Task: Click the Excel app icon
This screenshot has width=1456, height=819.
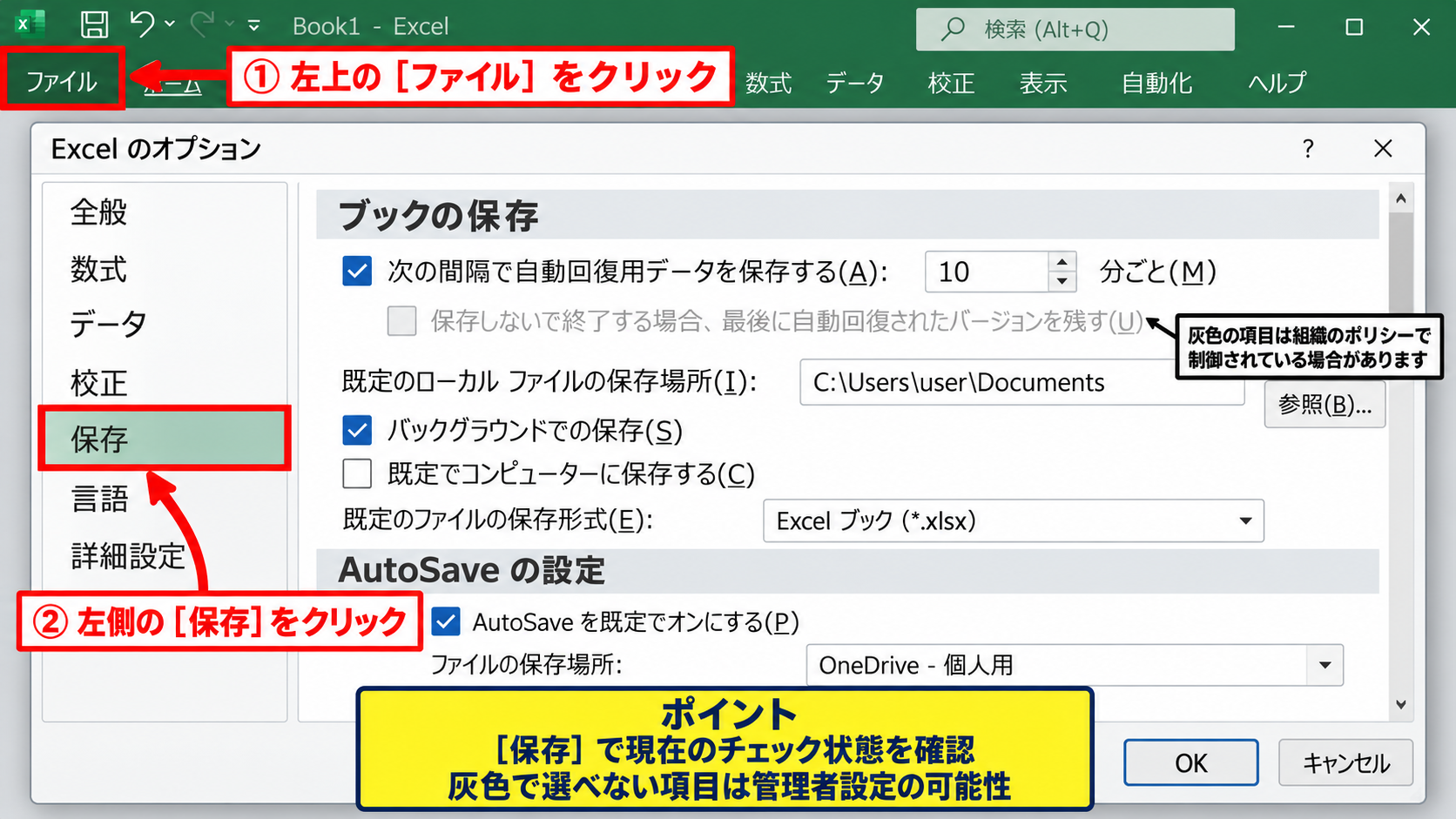Action: [30, 24]
